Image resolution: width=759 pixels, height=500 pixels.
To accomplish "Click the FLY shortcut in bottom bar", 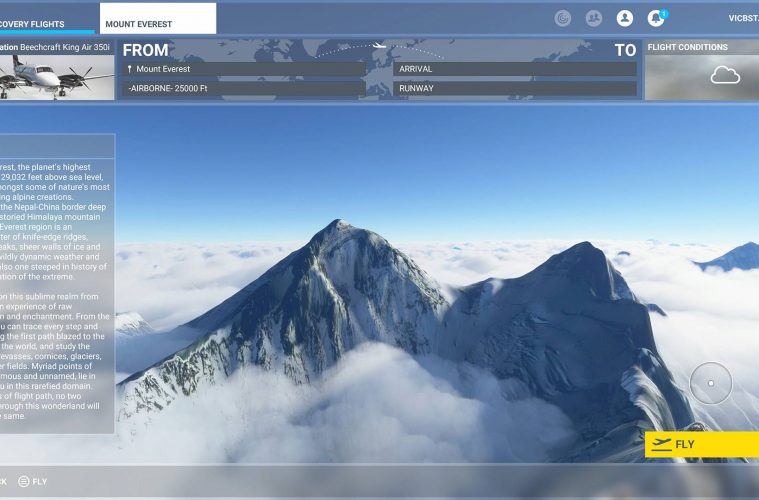I will [32, 482].
